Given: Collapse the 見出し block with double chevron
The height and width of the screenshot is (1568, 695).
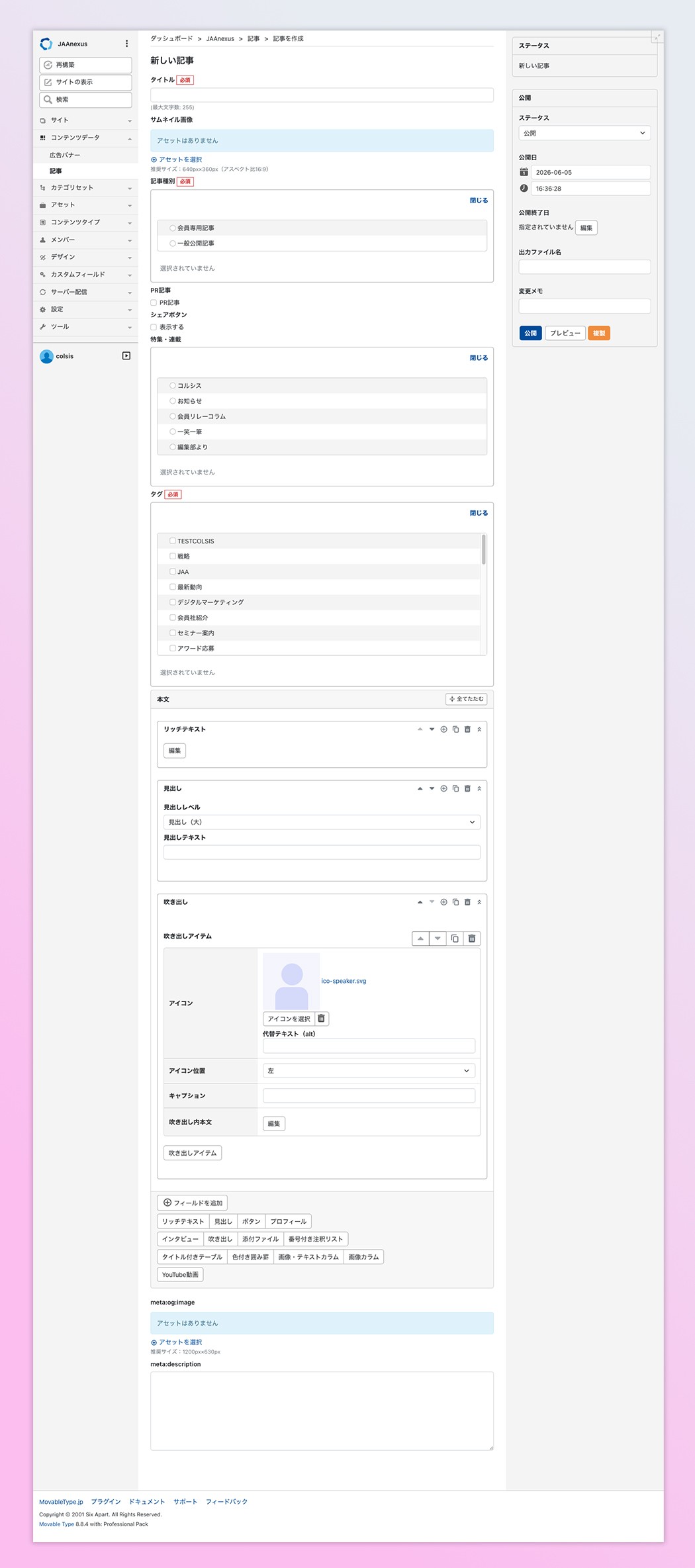Looking at the screenshot, I should click(479, 788).
